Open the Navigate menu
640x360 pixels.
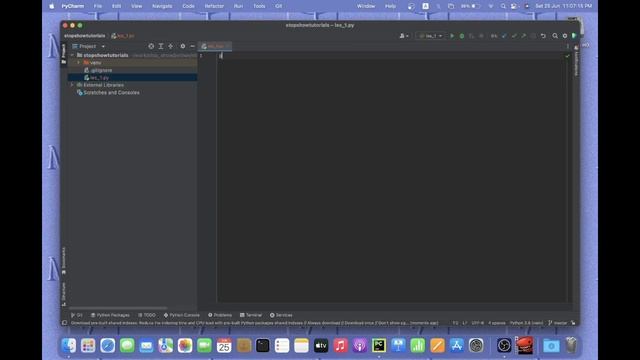(162, 6)
